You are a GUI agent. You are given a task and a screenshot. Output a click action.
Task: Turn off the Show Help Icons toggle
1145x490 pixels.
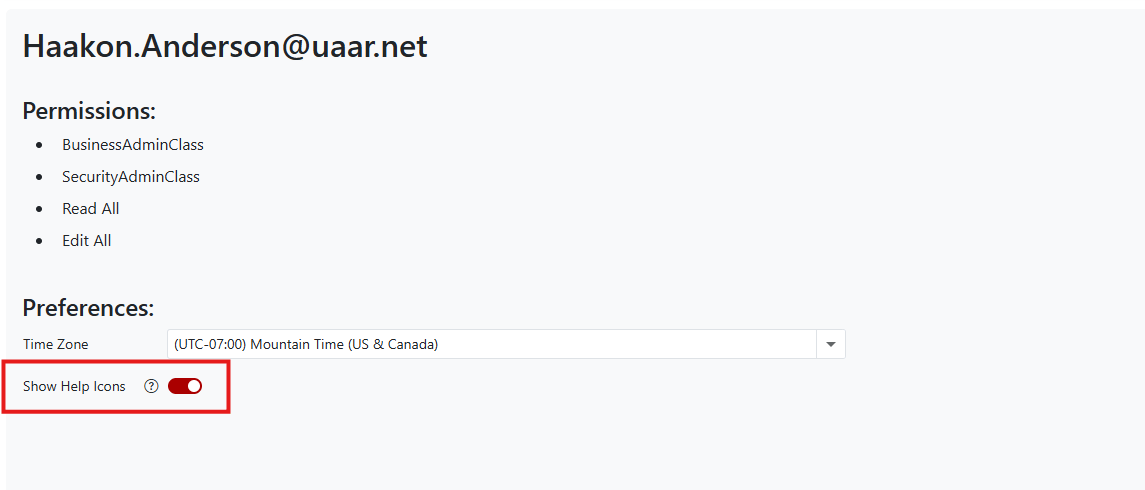tap(185, 386)
